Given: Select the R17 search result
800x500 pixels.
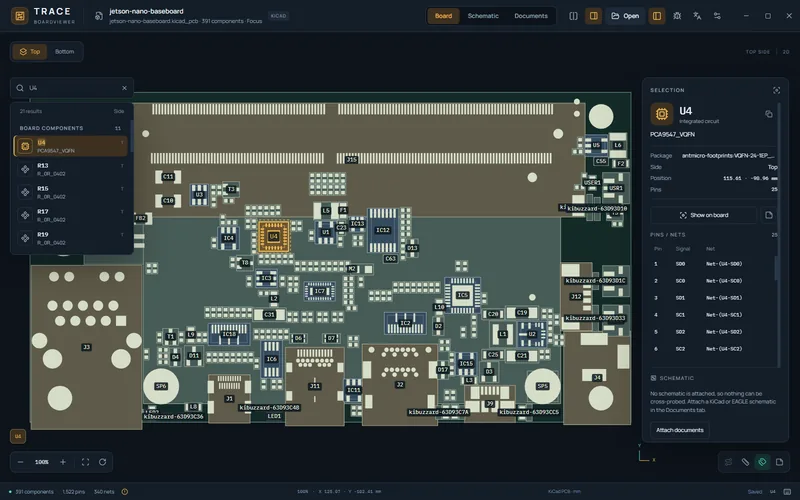Looking at the screenshot, I should tap(71, 215).
